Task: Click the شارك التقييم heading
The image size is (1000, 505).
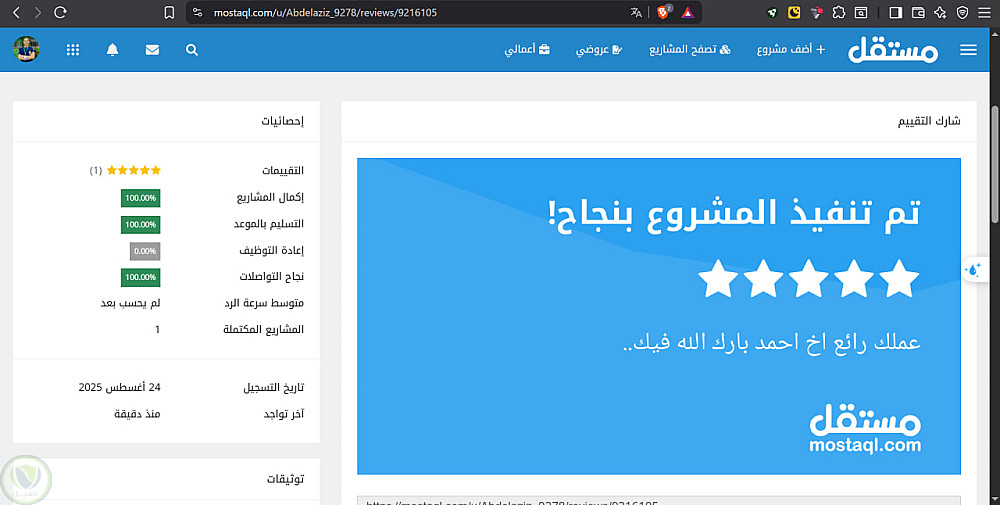Action: tap(929, 121)
